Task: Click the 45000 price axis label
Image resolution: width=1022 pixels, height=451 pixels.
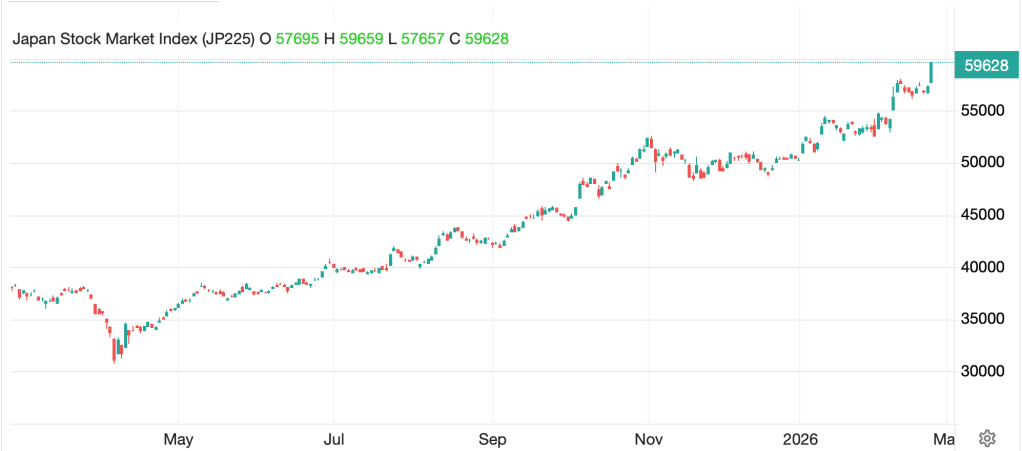Action: pyautogui.click(x=982, y=214)
